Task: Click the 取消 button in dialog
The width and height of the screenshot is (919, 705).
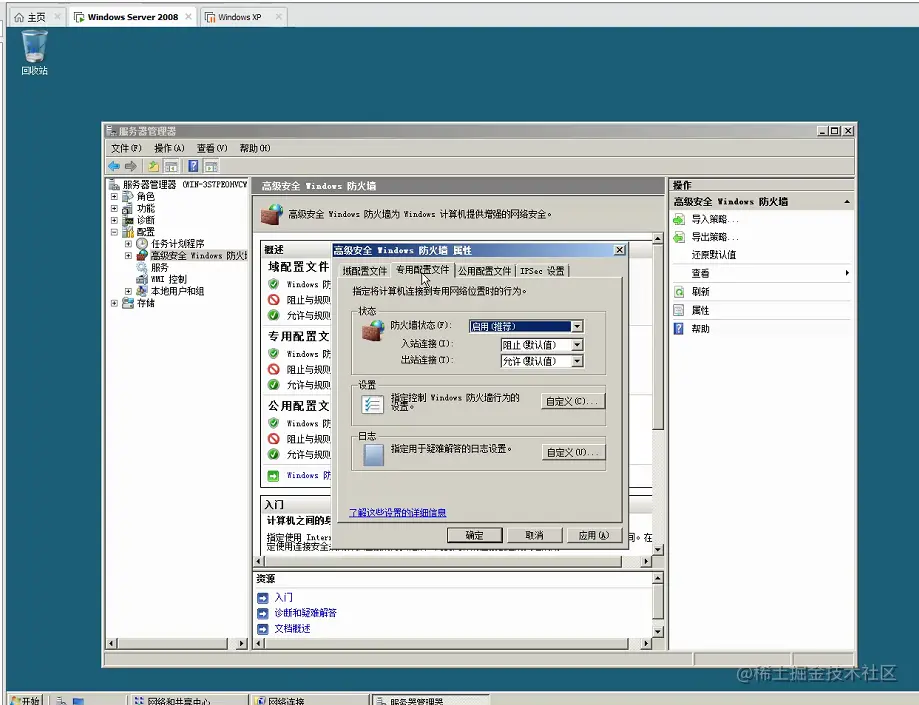Action: 534,535
